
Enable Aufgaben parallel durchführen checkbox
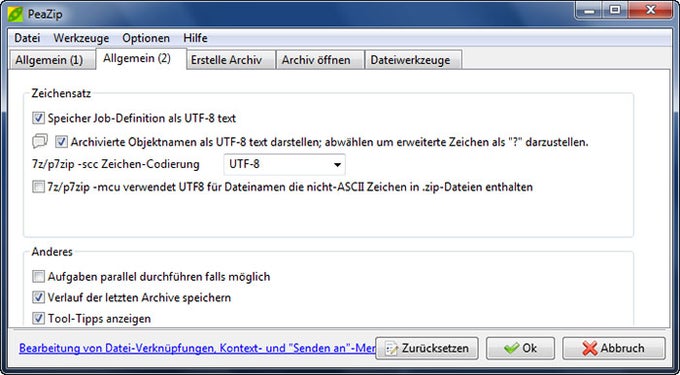coord(39,277)
